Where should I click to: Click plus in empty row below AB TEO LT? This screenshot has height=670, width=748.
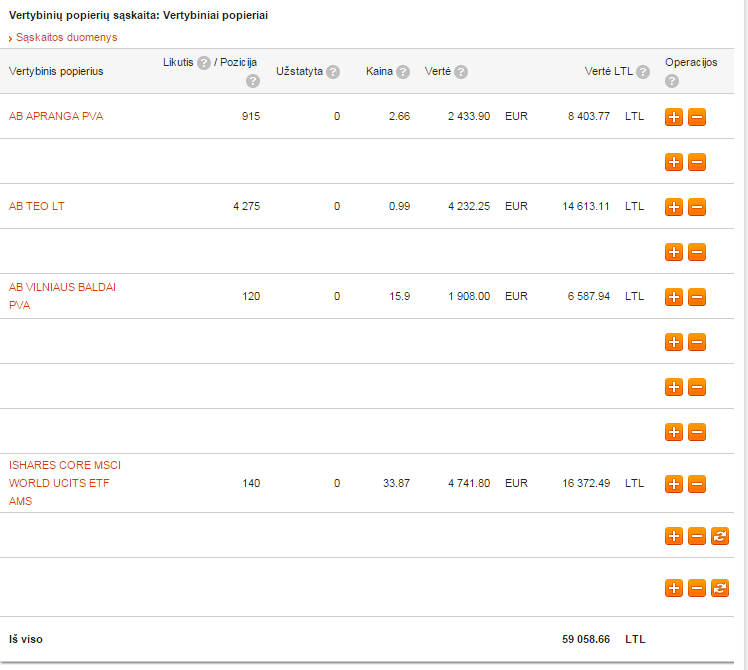coord(674,252)
